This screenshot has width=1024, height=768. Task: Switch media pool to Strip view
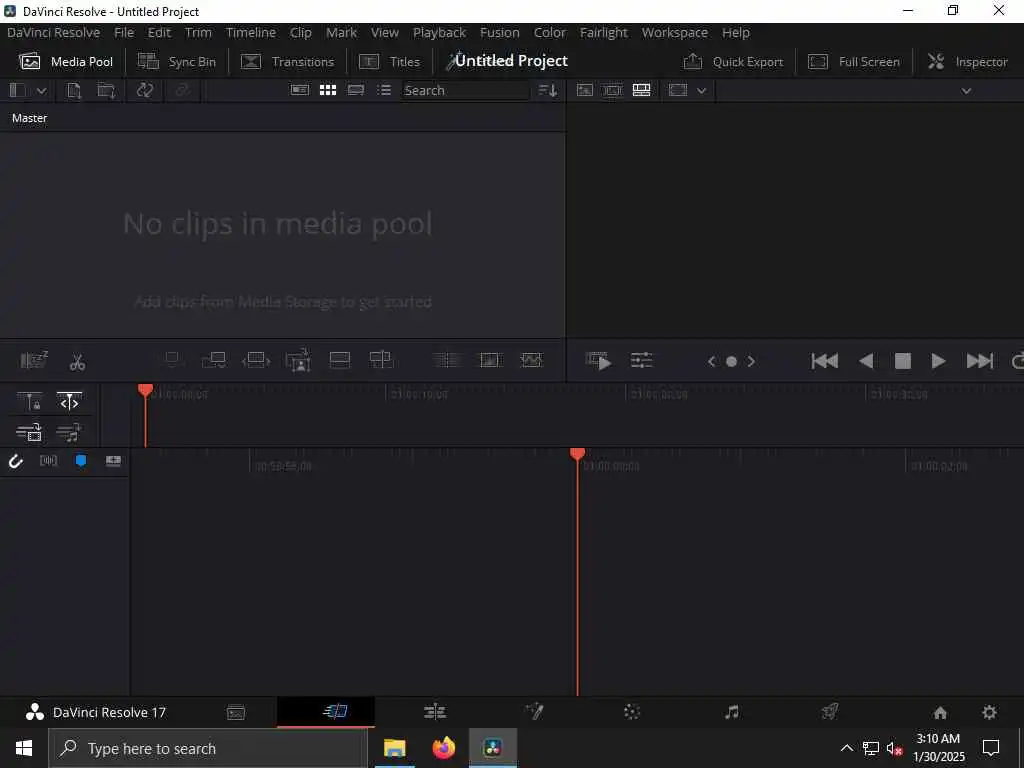[356, 90]
